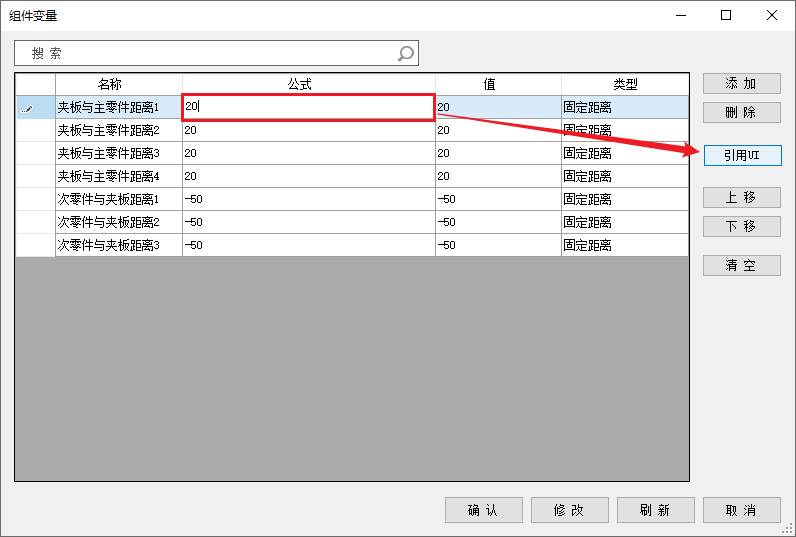Viewport: 796px width, 537px height.
Task: Click the row header of 夹板与主零件距离2
Action: (x=36, y=130)
